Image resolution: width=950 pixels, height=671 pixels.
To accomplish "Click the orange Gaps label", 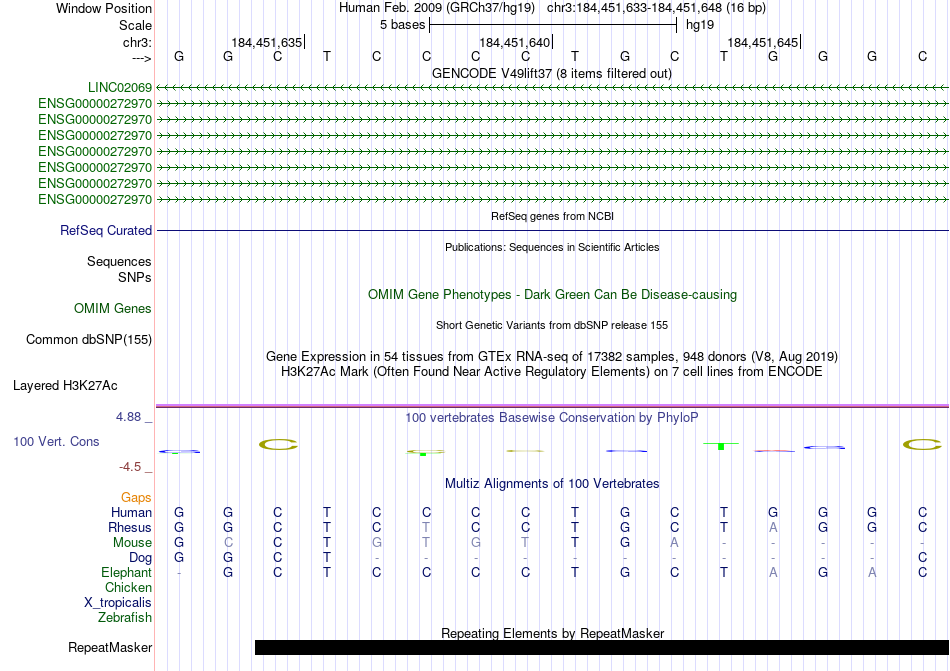I will pyautogui.click(x=136, y=497).
